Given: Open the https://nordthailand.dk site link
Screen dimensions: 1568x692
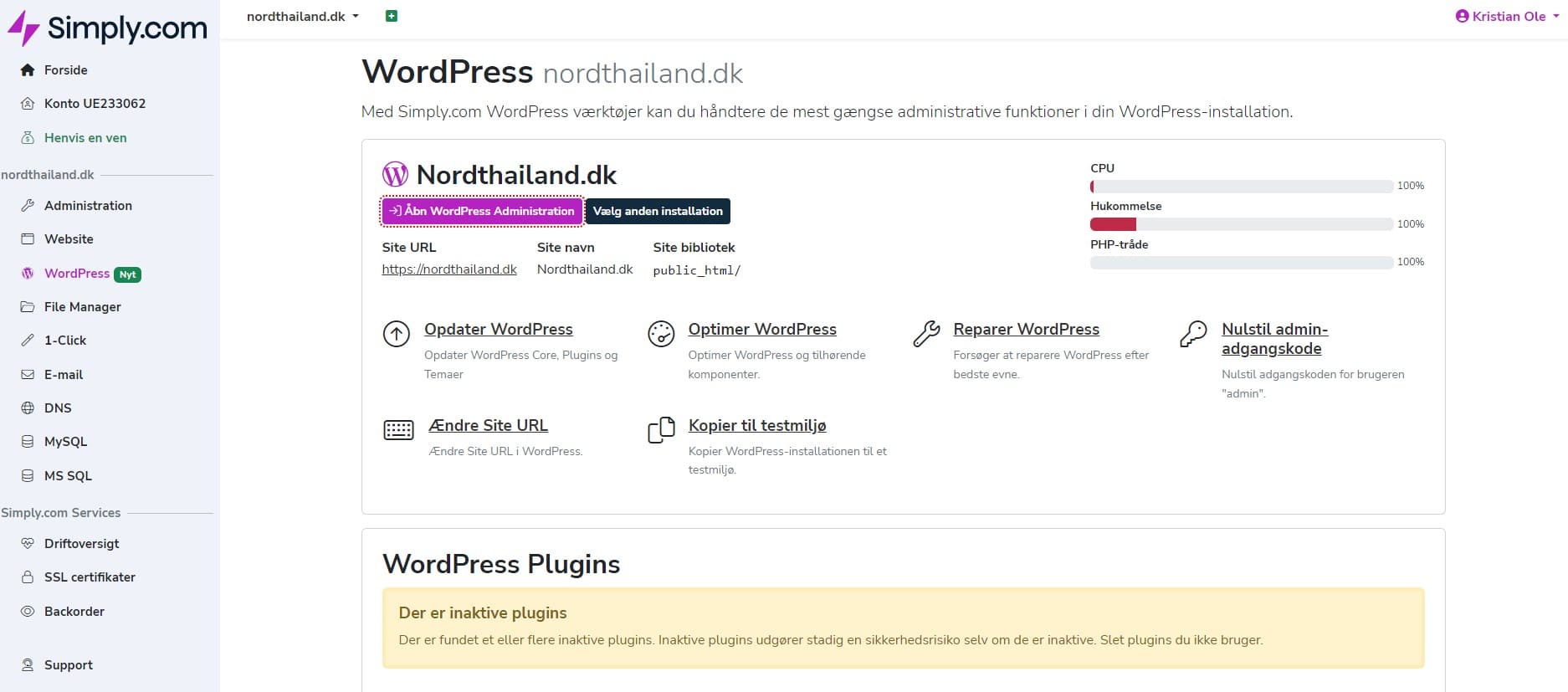Looking at the screenshot, I should point(449,269).
